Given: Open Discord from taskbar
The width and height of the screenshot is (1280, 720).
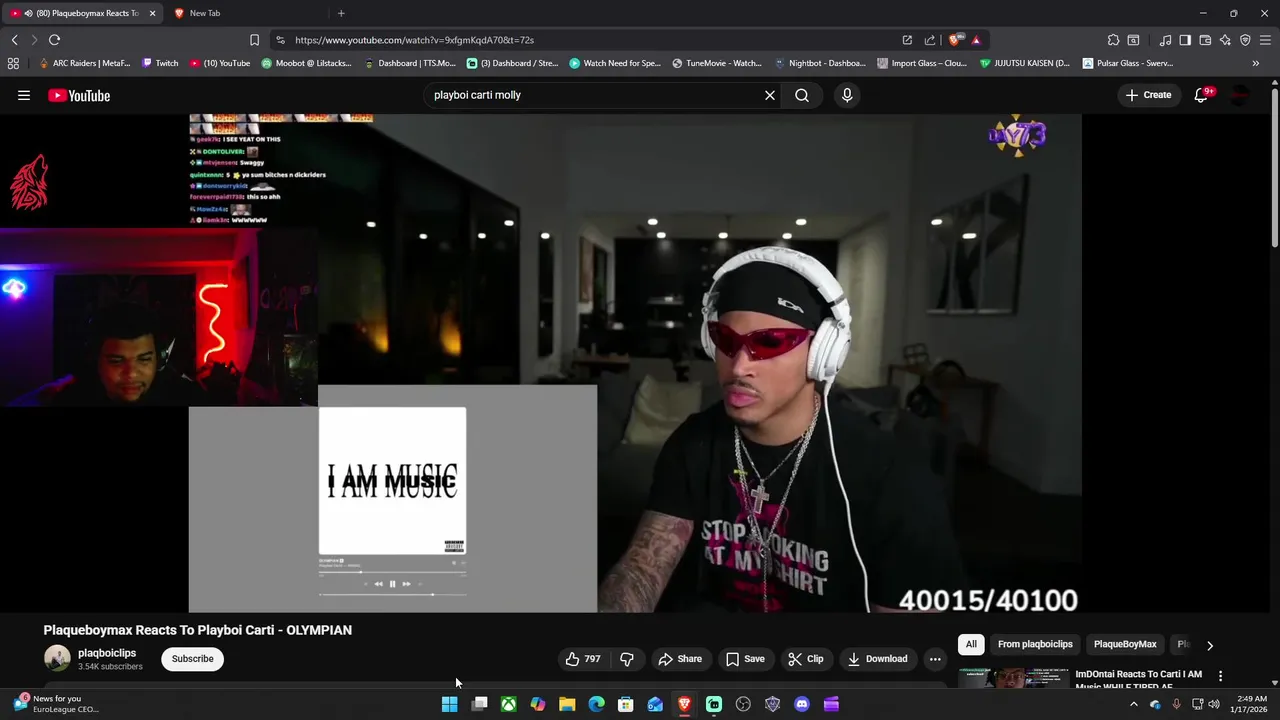Looking at the screenshot, I should 801,704.
